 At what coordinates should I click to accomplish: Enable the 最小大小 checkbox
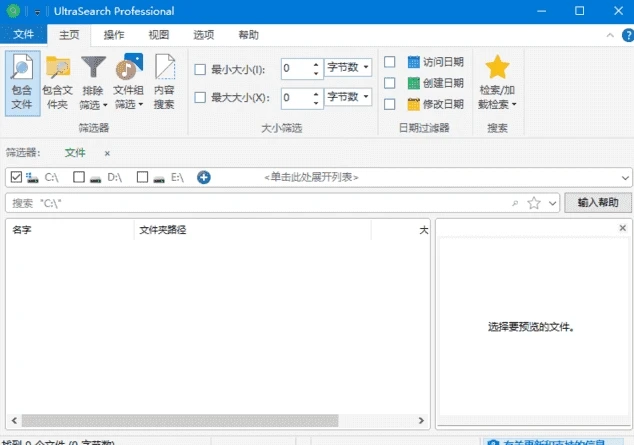tap(200, 70)
